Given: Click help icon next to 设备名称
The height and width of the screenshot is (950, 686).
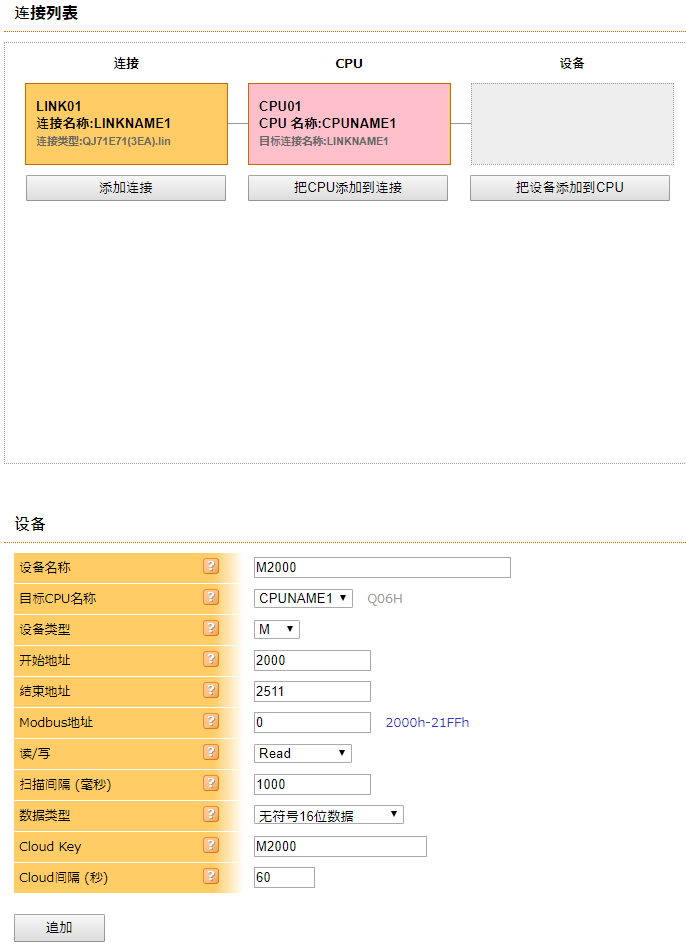Looking at the screenshot, I should tap(211, 567).
